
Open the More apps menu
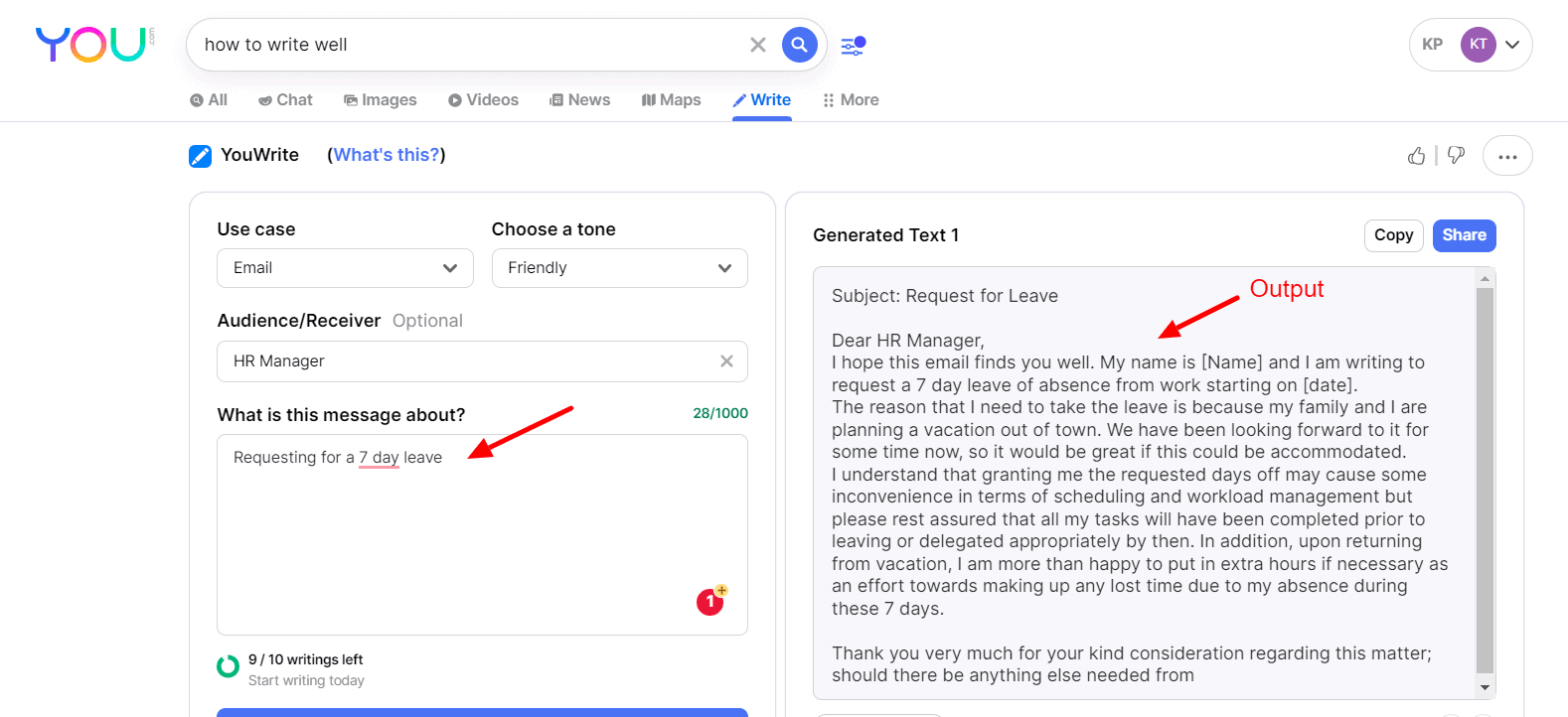pos(851,100)
